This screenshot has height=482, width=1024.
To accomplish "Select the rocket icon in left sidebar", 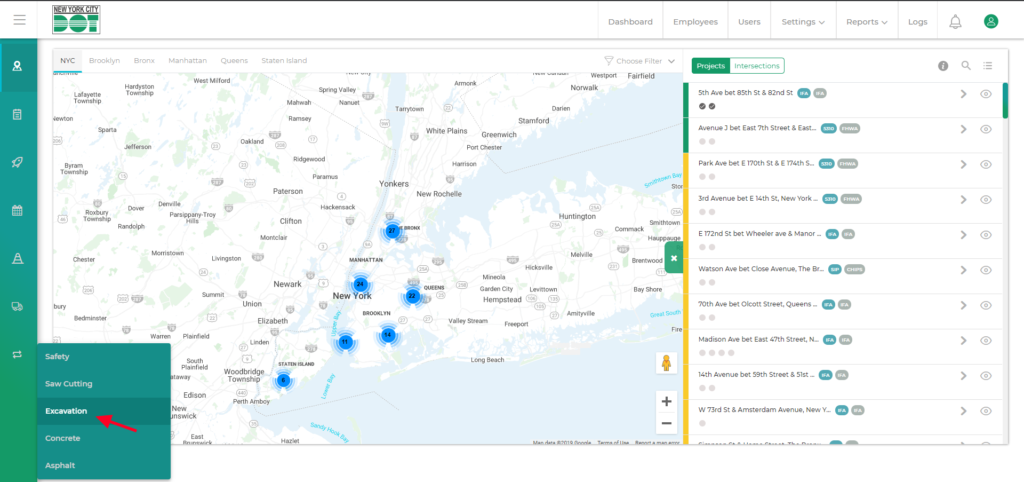I will (17, 162).
